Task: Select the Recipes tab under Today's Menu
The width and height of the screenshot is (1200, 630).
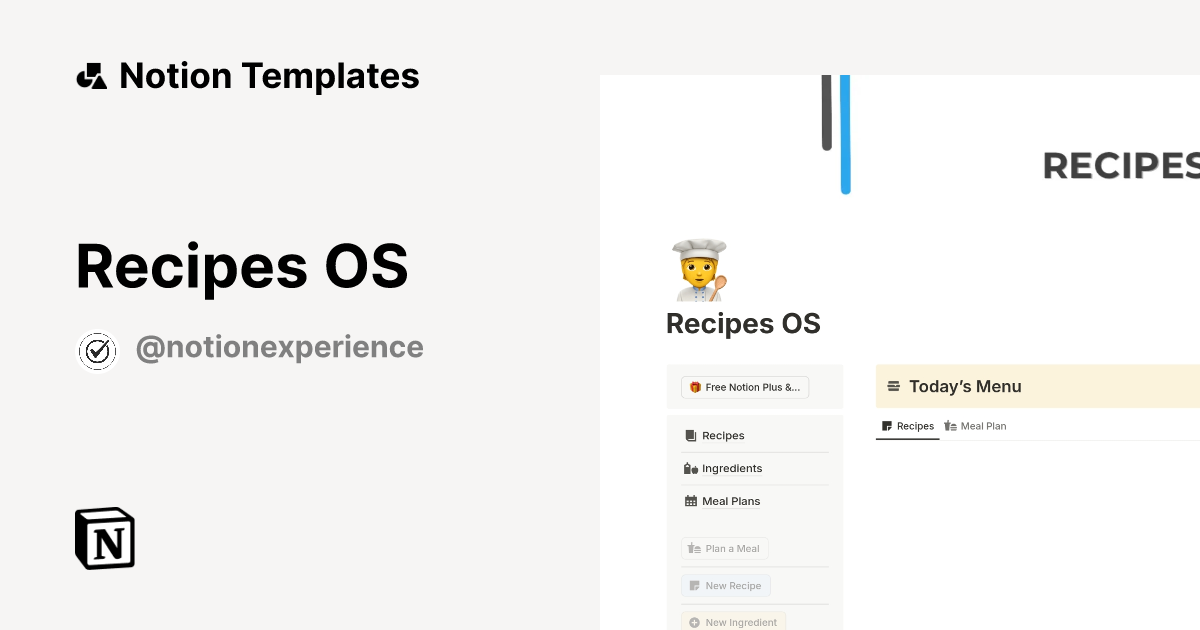Action: click(x=907, y=426)
